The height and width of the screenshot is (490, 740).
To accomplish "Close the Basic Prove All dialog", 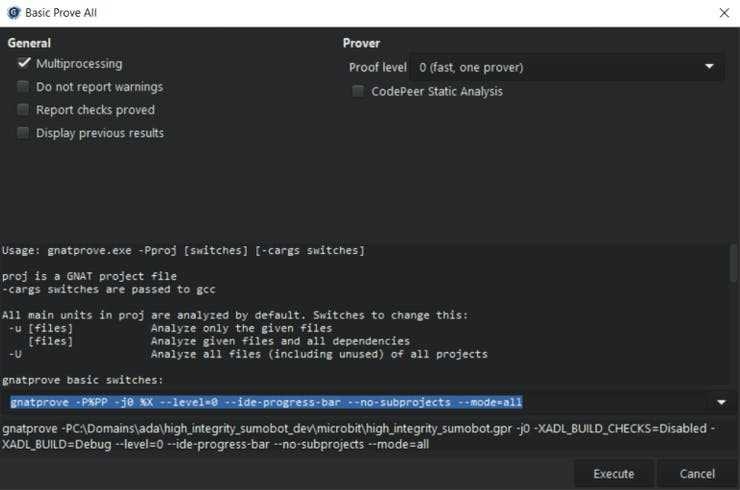I will [724, 13].
